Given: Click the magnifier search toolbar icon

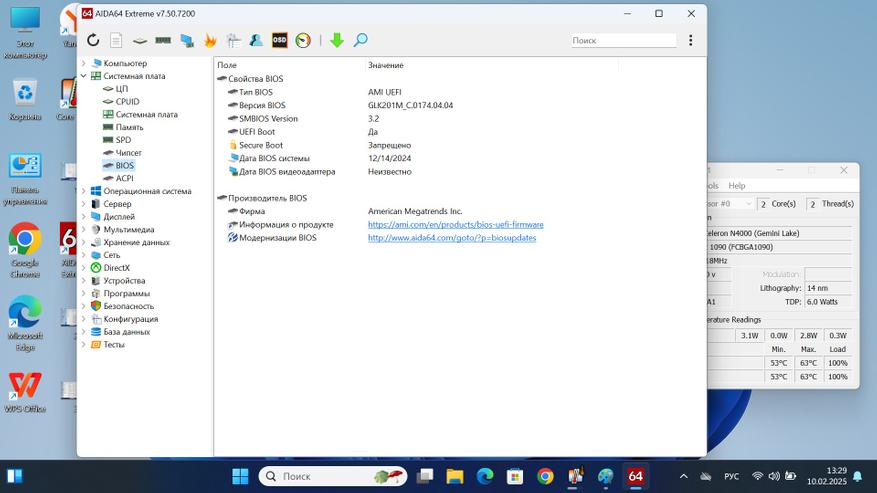Looking at the screenshot, I should (361, 40).
